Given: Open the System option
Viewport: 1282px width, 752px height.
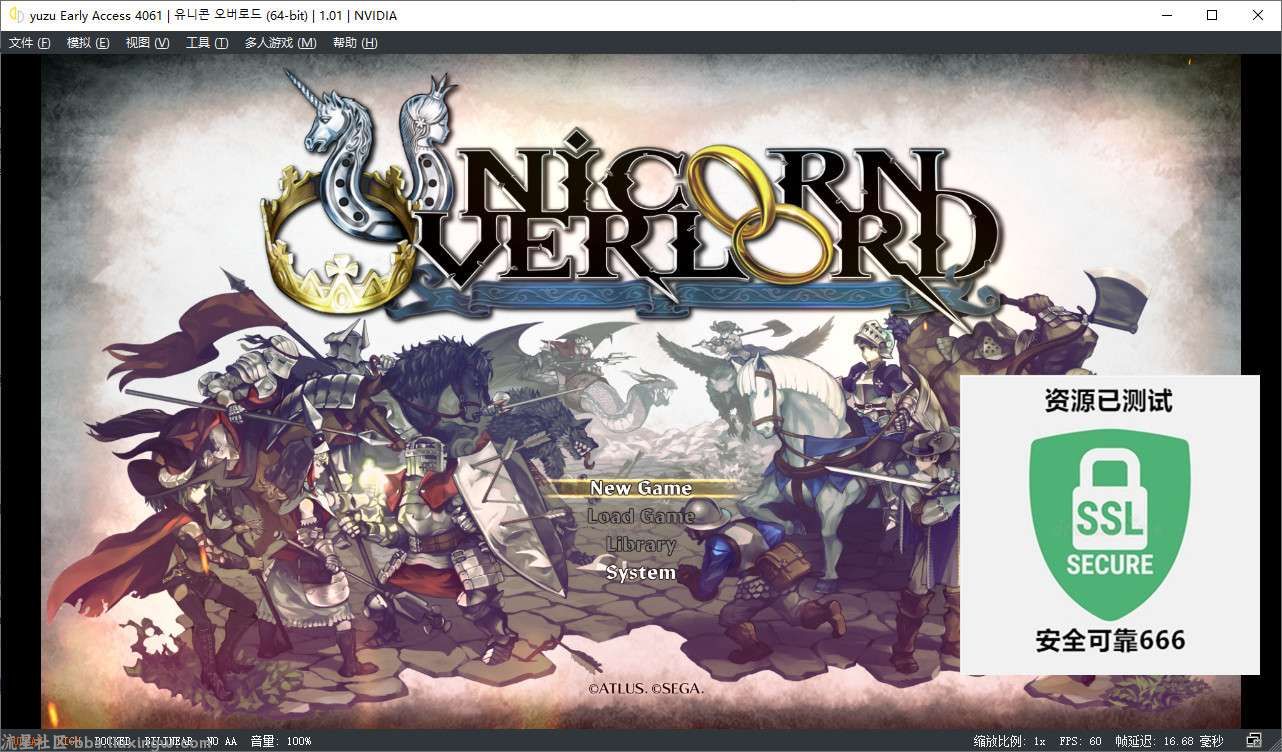Looking at the screenshot, I should point(641,573).
